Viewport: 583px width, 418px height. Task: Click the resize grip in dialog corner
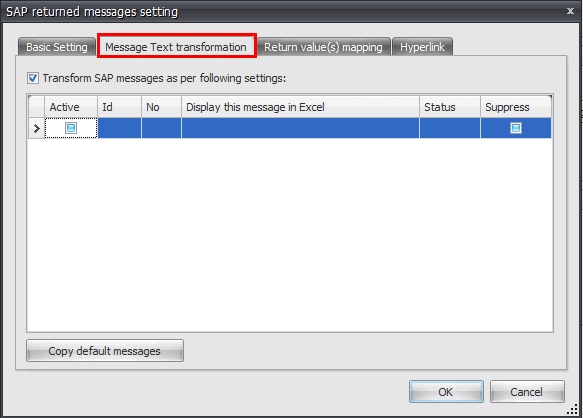tap(572, 409)
